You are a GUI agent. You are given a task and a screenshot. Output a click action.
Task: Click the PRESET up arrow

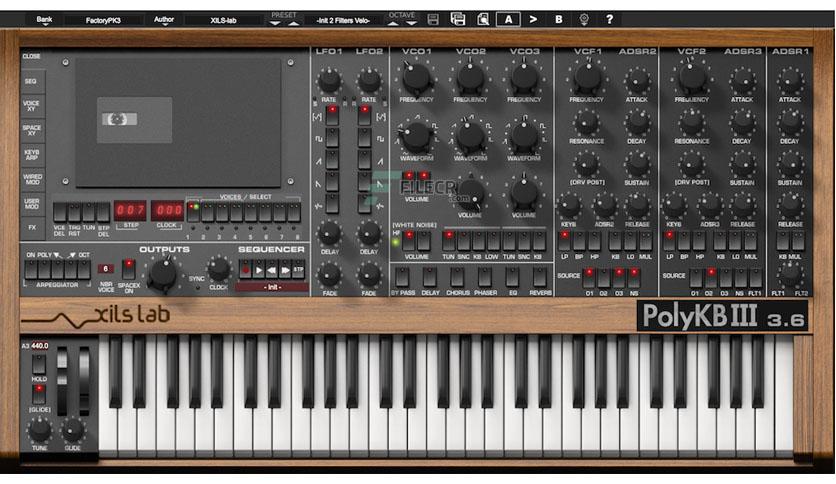click(x=294, y=23)
